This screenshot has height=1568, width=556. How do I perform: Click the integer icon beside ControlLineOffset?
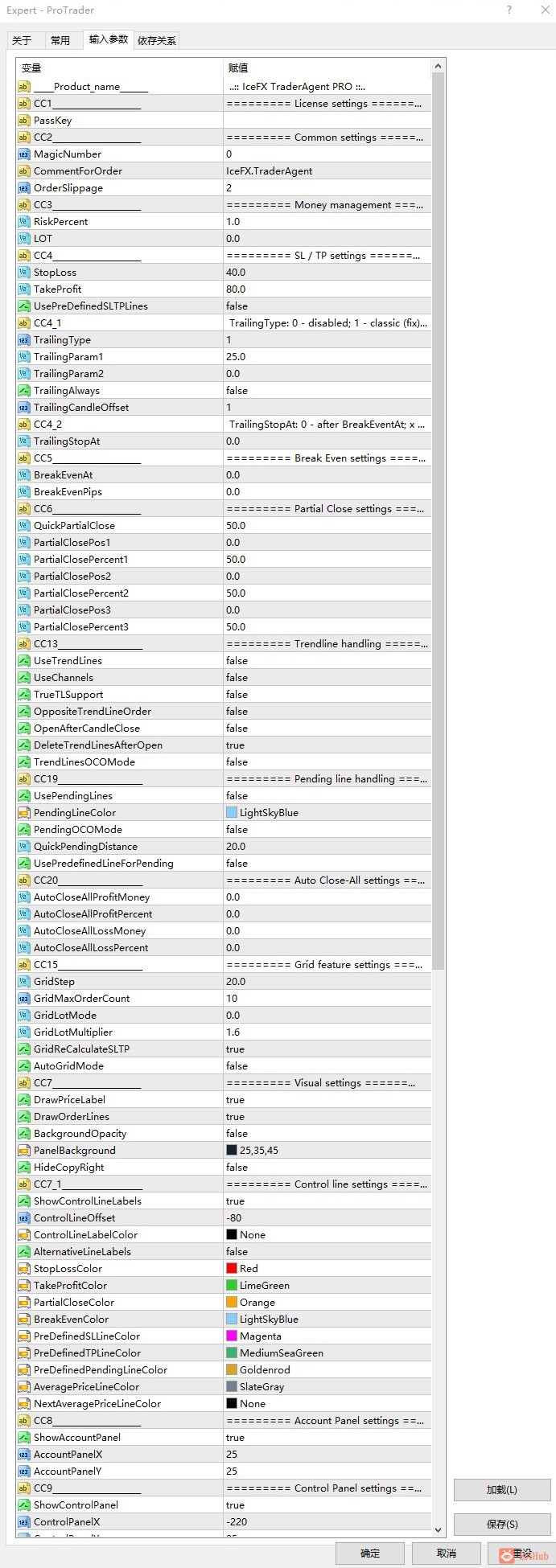click(x=23, y=1218)
